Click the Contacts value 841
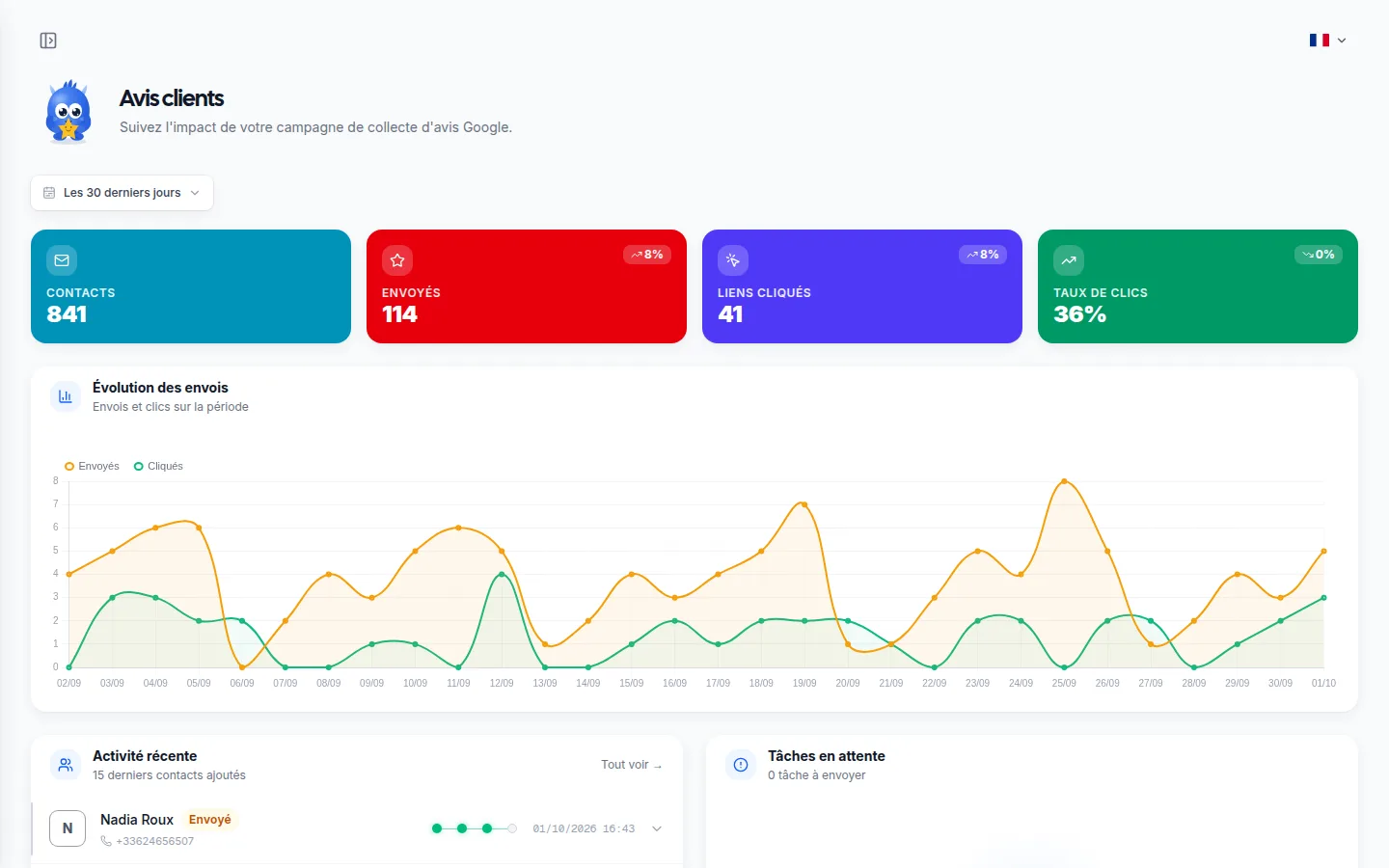The height and width of the screenshot is (868, 1389). 67,314
